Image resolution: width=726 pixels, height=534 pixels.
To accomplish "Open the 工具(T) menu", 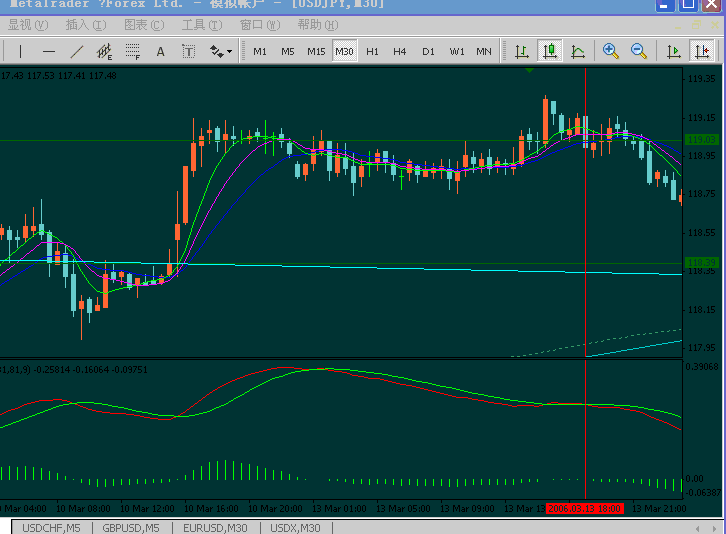I will pos(202,25).
